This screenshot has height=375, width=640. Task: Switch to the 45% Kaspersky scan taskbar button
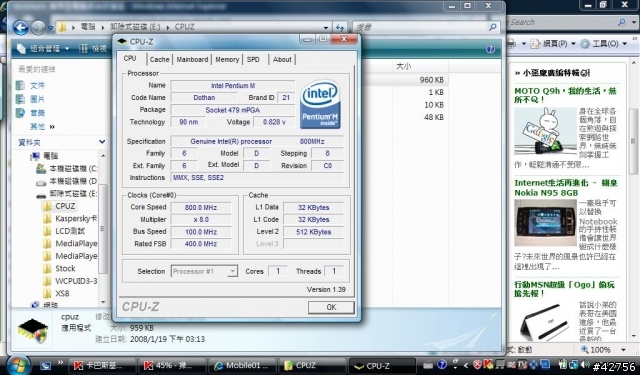pos(171,366)
